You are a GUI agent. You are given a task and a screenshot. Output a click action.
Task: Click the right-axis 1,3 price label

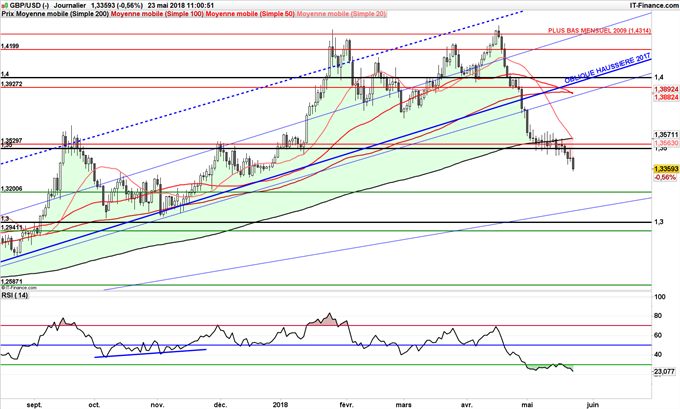tap(659, 222)
